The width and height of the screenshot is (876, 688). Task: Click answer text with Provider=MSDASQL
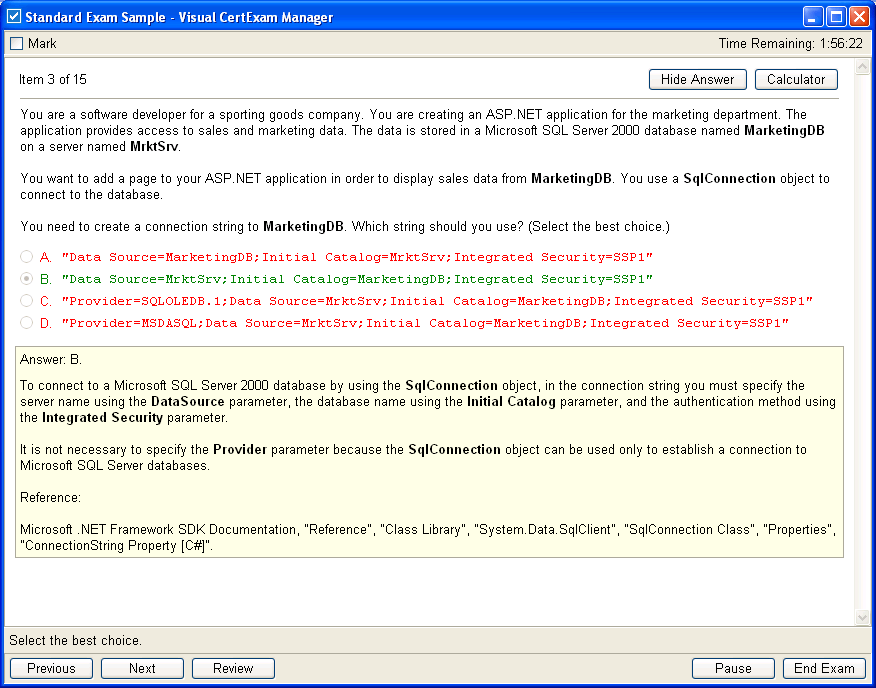tap(425, 322)
